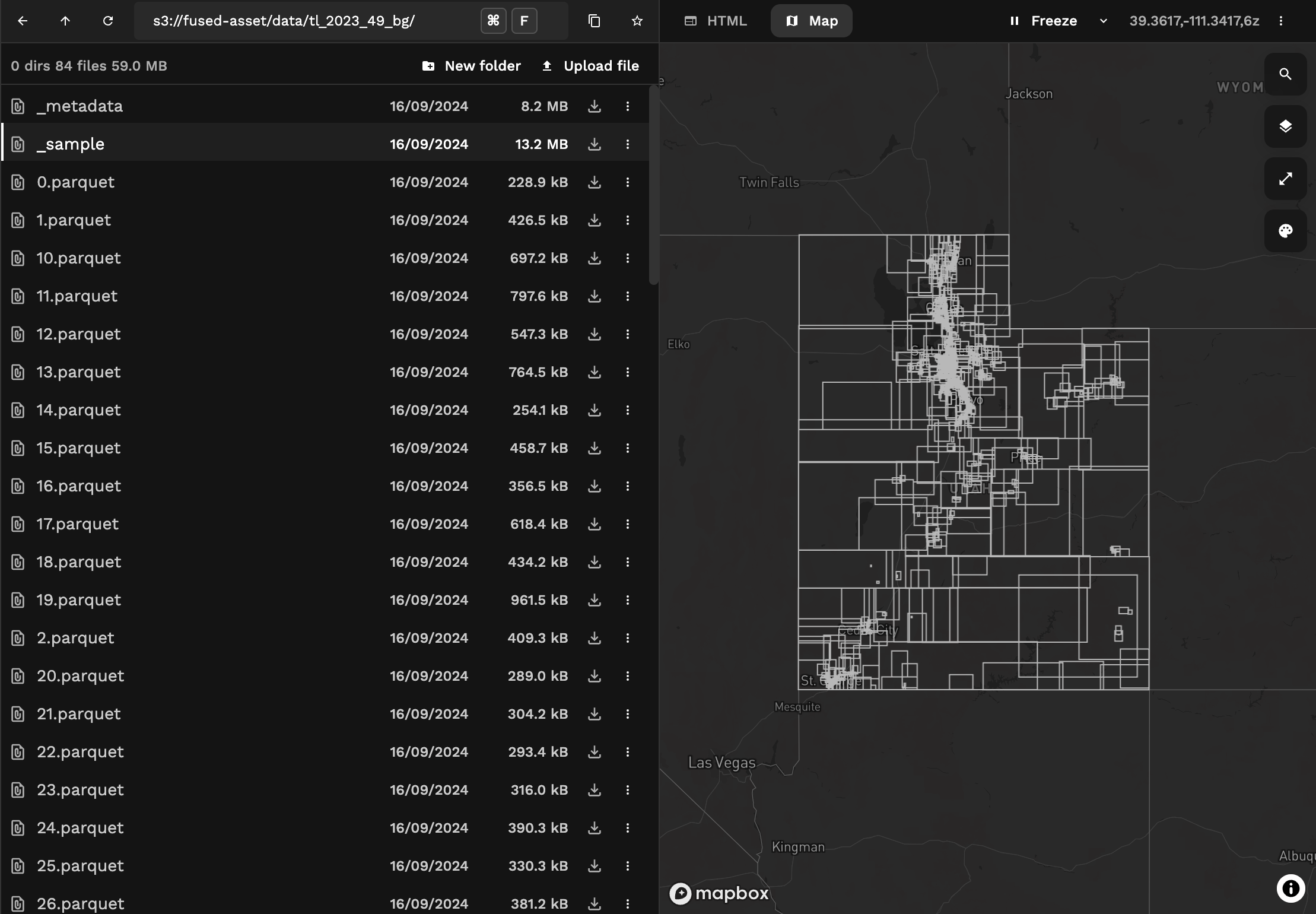Download the _metadata file
The width and height of the screenshot is (1316, 914).
tap(594, 106)
